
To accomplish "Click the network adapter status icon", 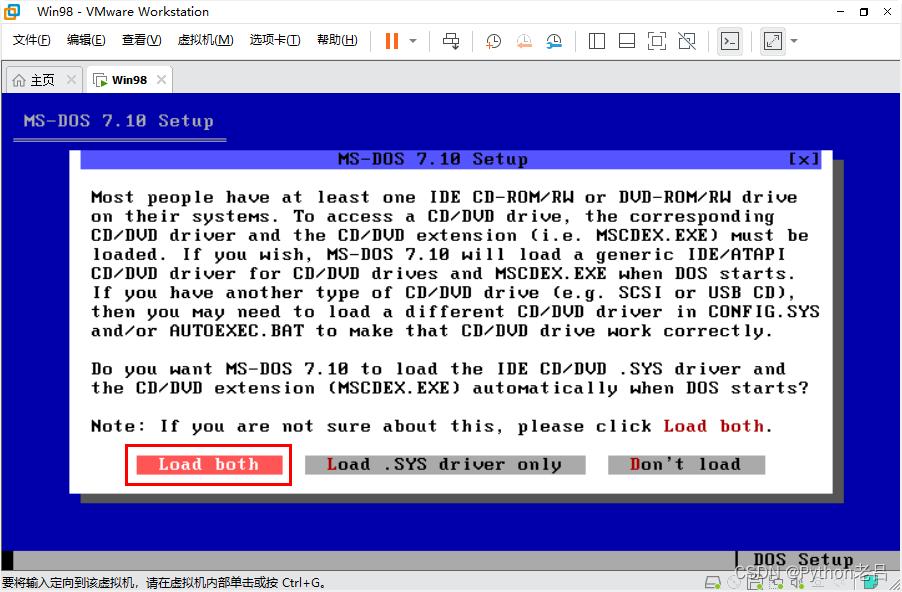I will click(775, 583).
